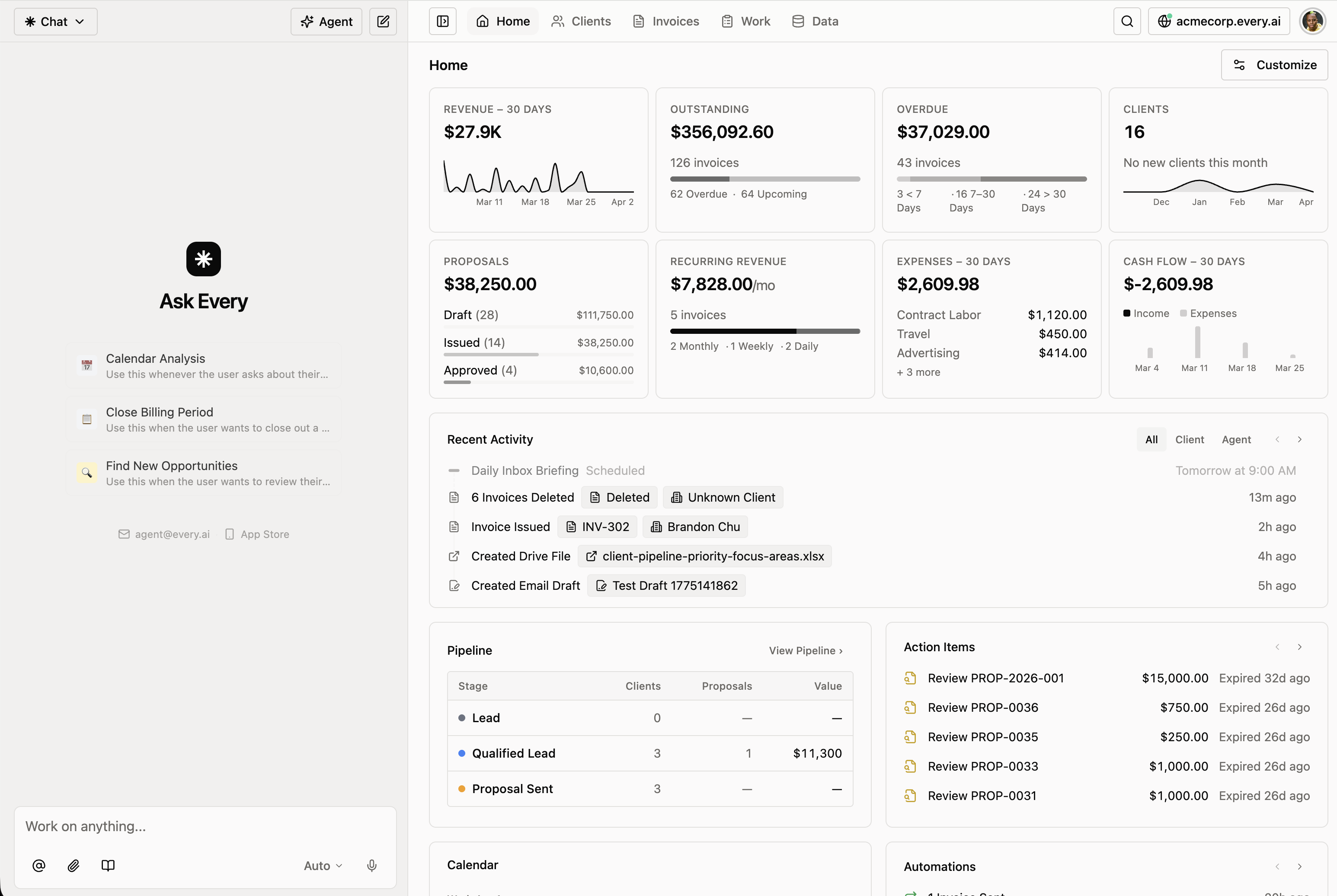Open the Invoices tab

coord(666,21)
